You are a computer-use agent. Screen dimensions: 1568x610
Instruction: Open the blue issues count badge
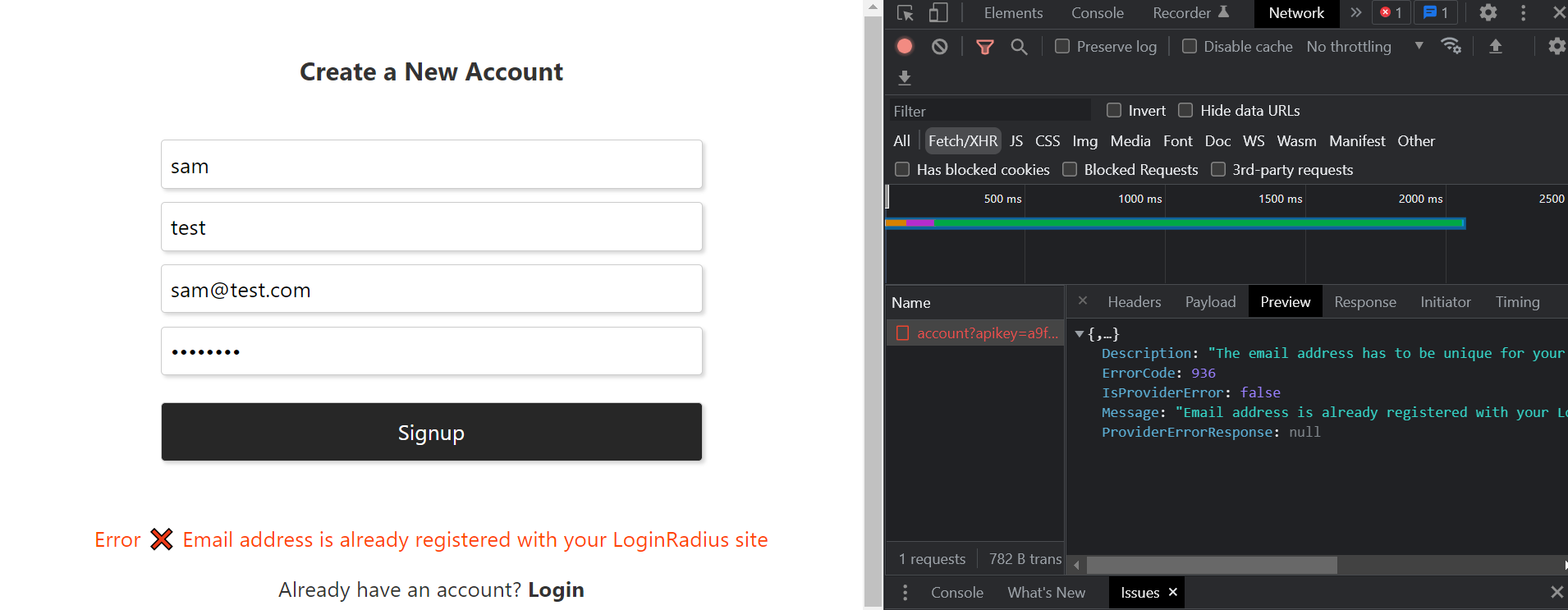[x=1436, y=12]
